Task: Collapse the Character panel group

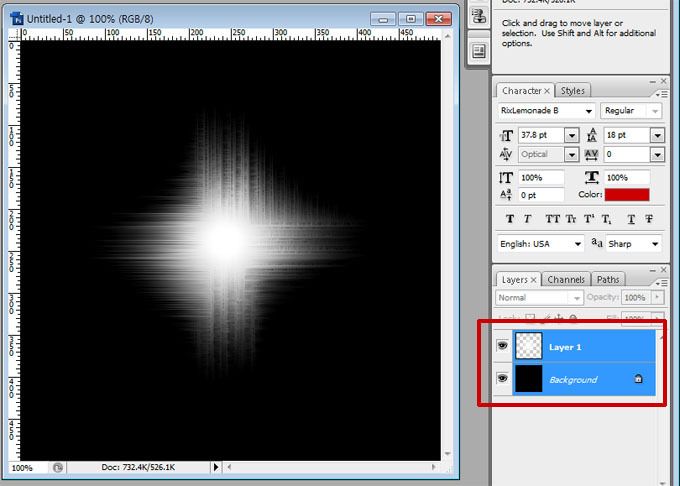Action: coord(653,82)
